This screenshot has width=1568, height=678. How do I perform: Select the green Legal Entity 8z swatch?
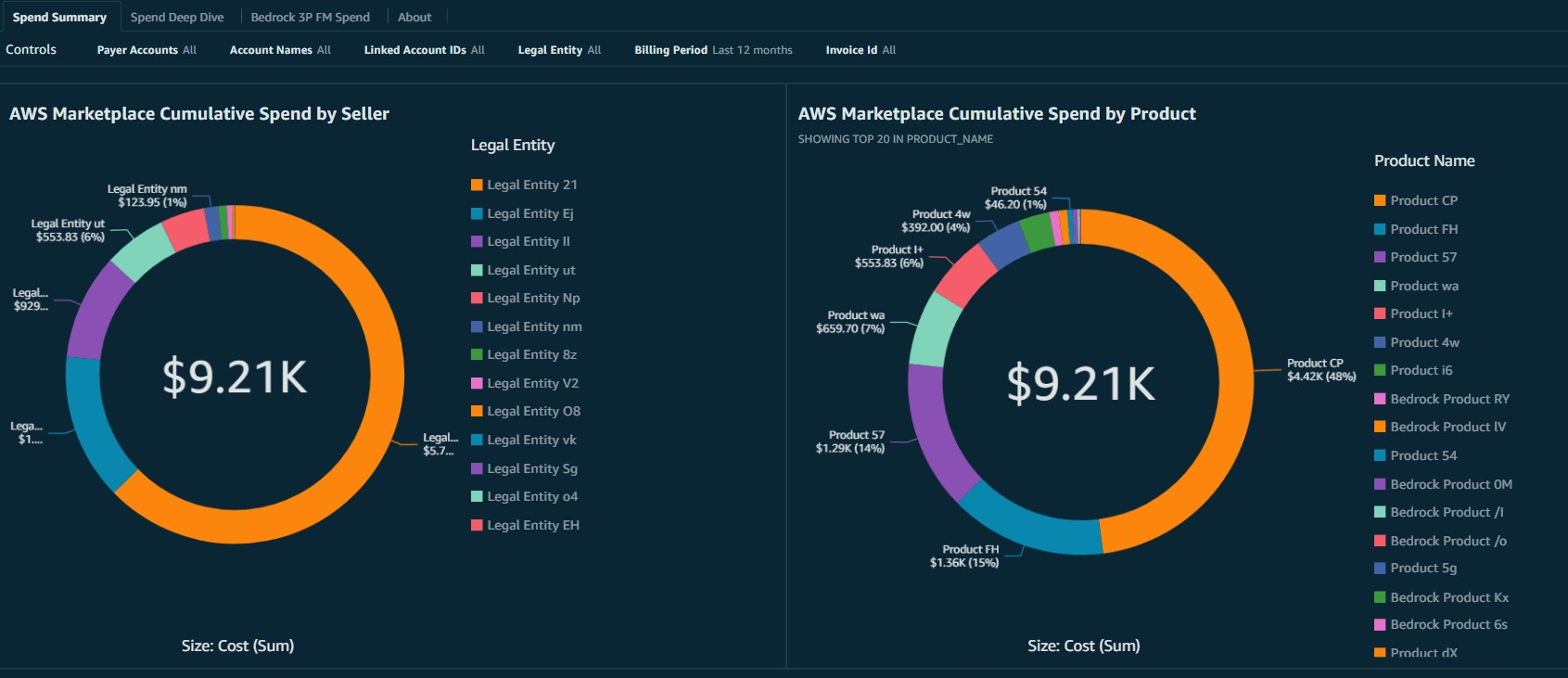(477, 354)
